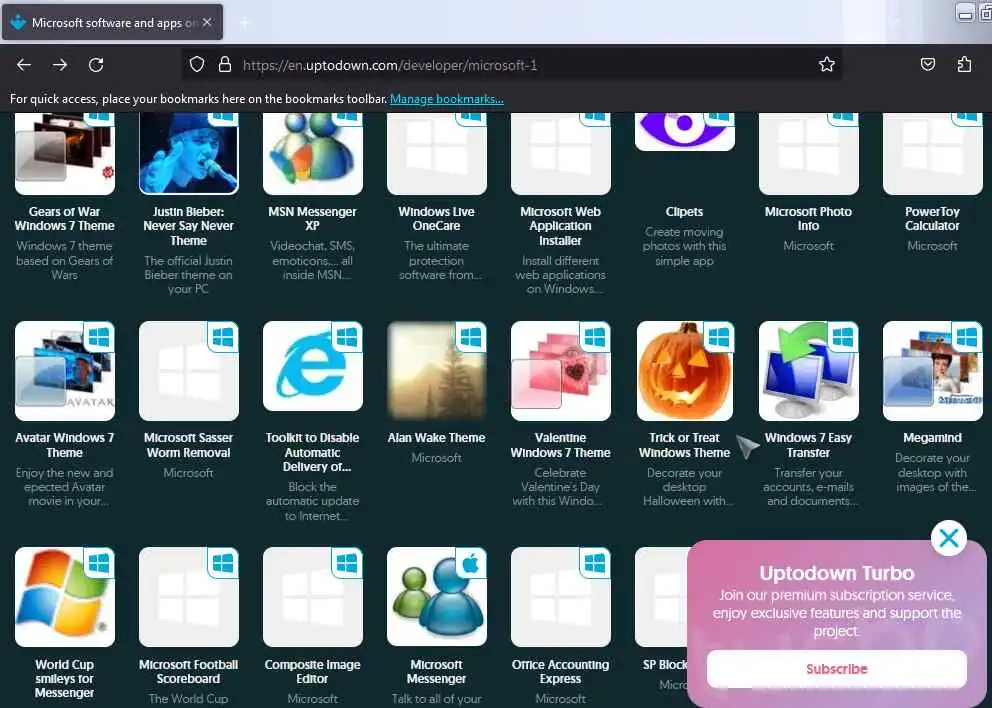Screen dimensions: 992x708
Task: Click Microsoft Football Scoreboard title
Action: (x=189, y=671)
